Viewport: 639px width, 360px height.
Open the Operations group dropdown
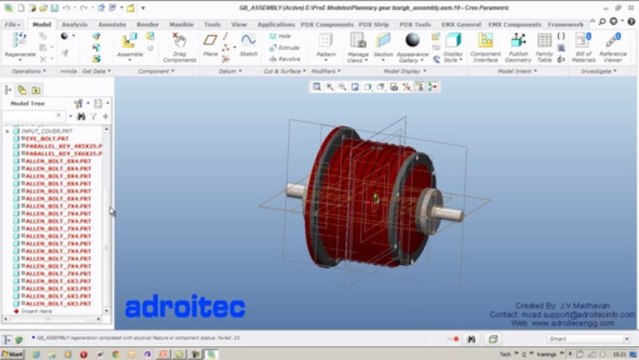point(29,71)
